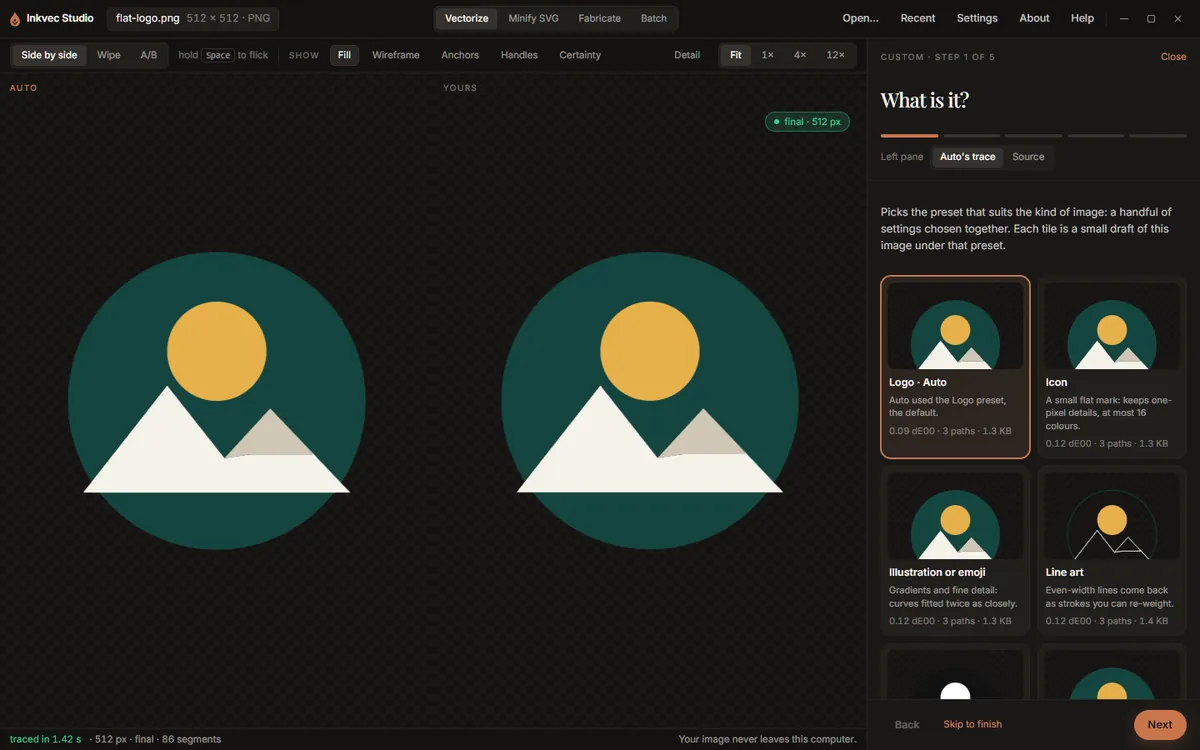Click the flat-logo.png file name
The width and height of the screenshot is (1200, 750).
[x=147, y=18]
